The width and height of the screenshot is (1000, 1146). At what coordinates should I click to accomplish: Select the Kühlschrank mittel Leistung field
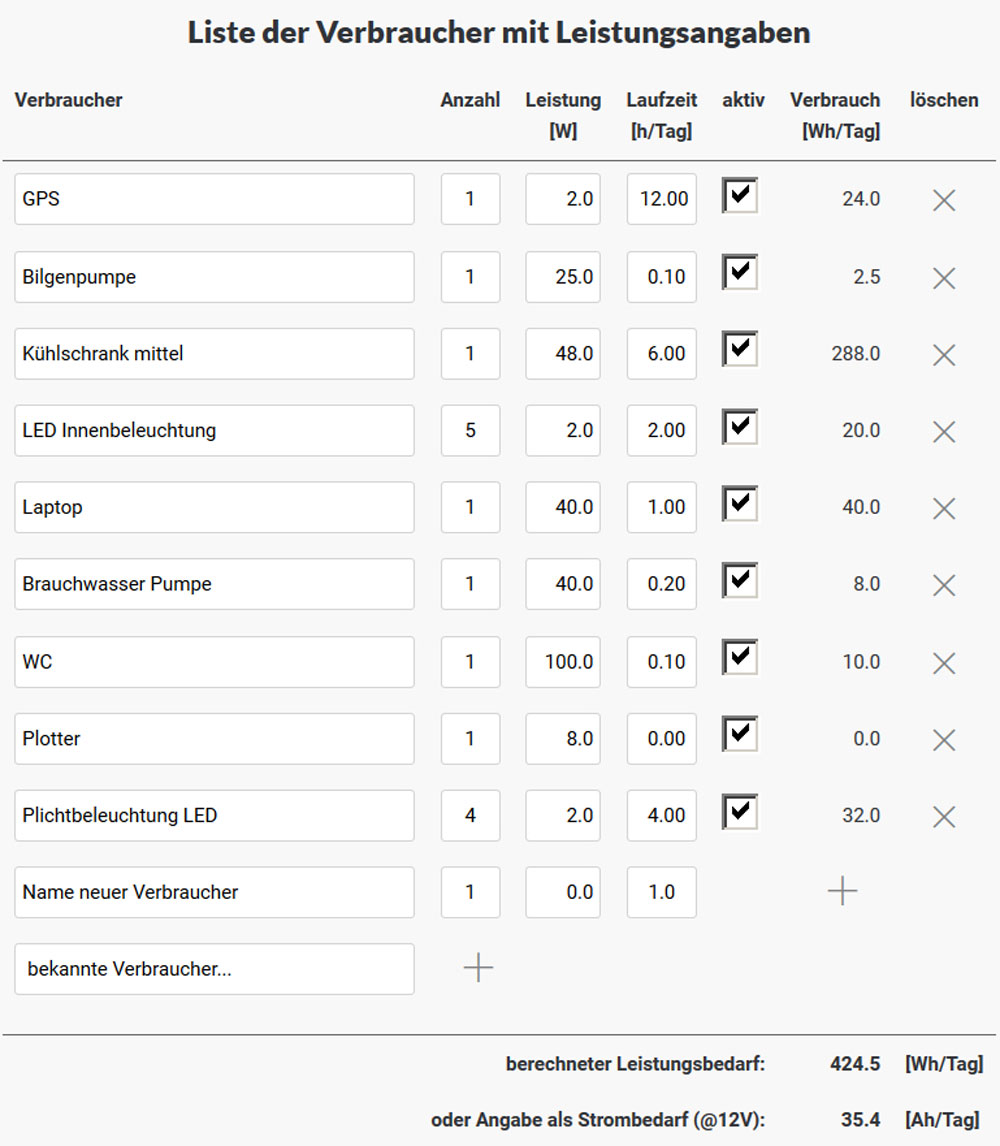[x=563, y=354]
